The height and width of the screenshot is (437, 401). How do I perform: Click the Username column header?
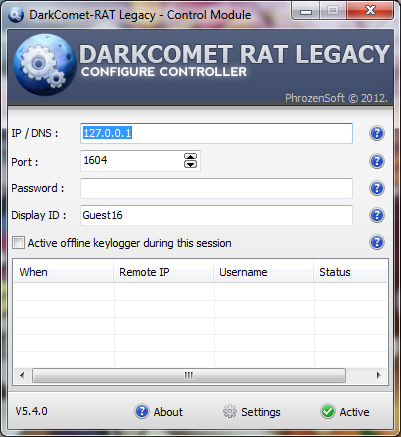(x=263, y=272)
